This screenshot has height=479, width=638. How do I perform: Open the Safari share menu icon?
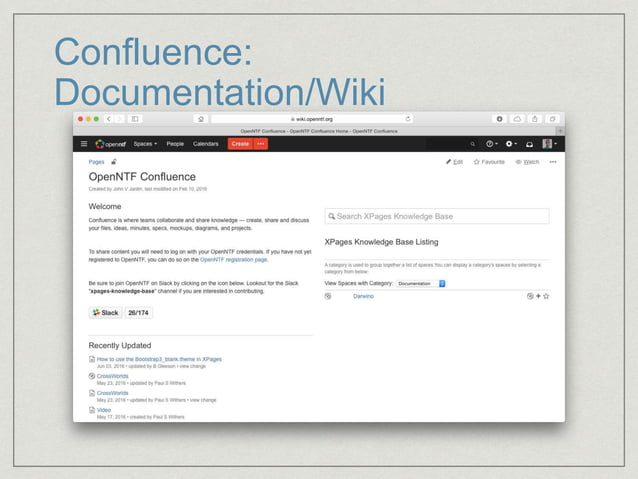click(535, 119)
